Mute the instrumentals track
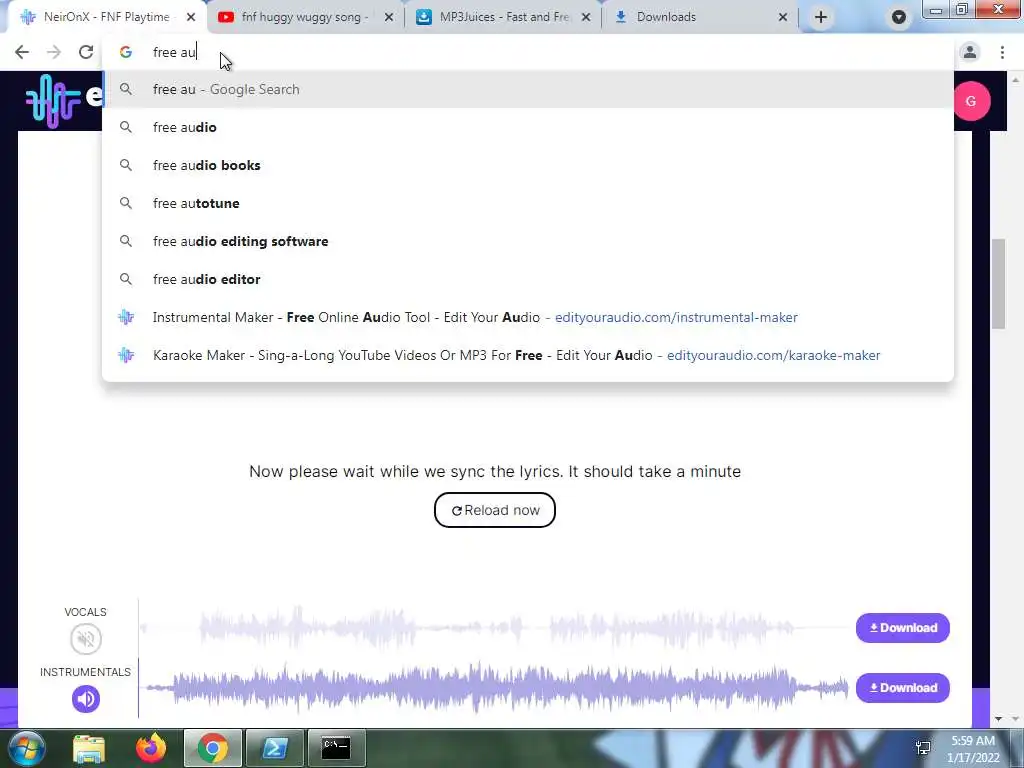Screen dimensions: 1024x768 click(86, 699)
